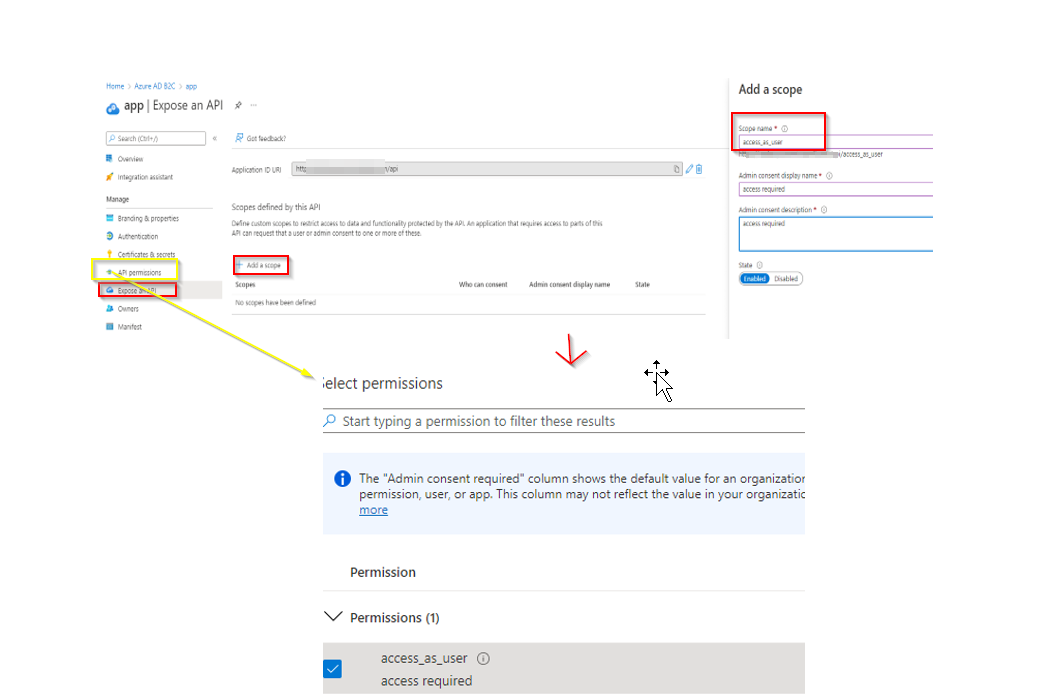1050x700 pixels.
Task: Show info tooltip for Admin consent display name
Action: (x=829, y=176)
